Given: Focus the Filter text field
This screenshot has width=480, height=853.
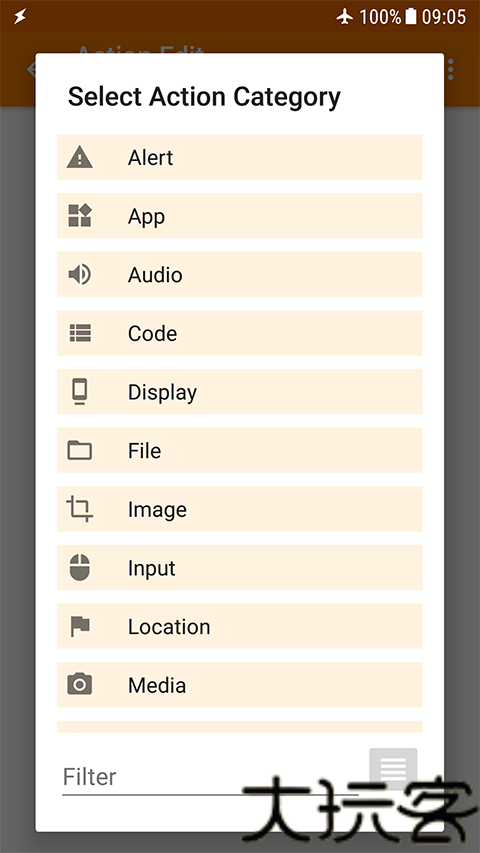Looking at the screenshot, I should click(x=210, y=777).
